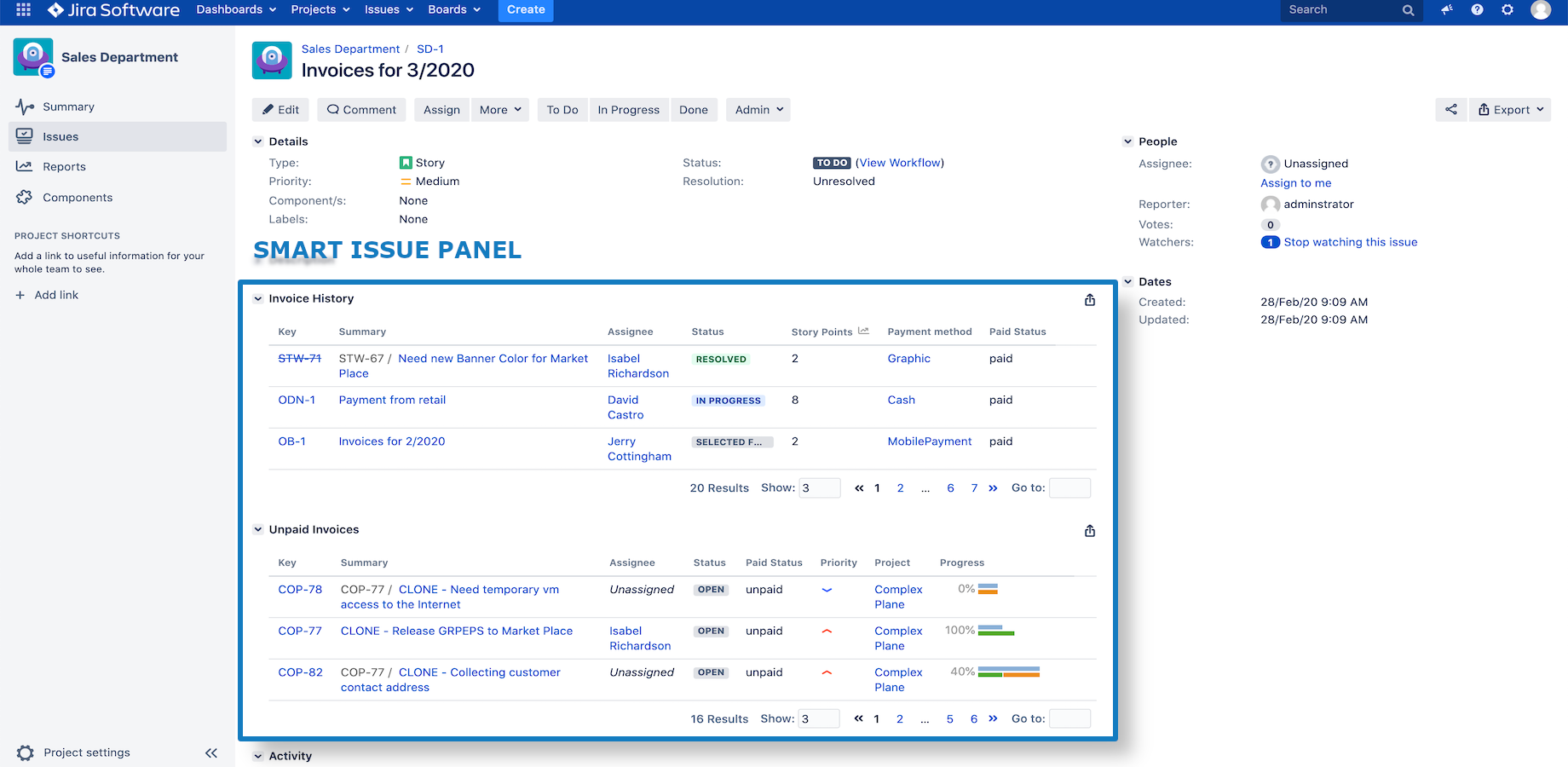This screenshot has height=767, width=1568.
Task: Export the Unpaid Invoices panel data
Action: pyautogui.click(x=1089, y=530)
